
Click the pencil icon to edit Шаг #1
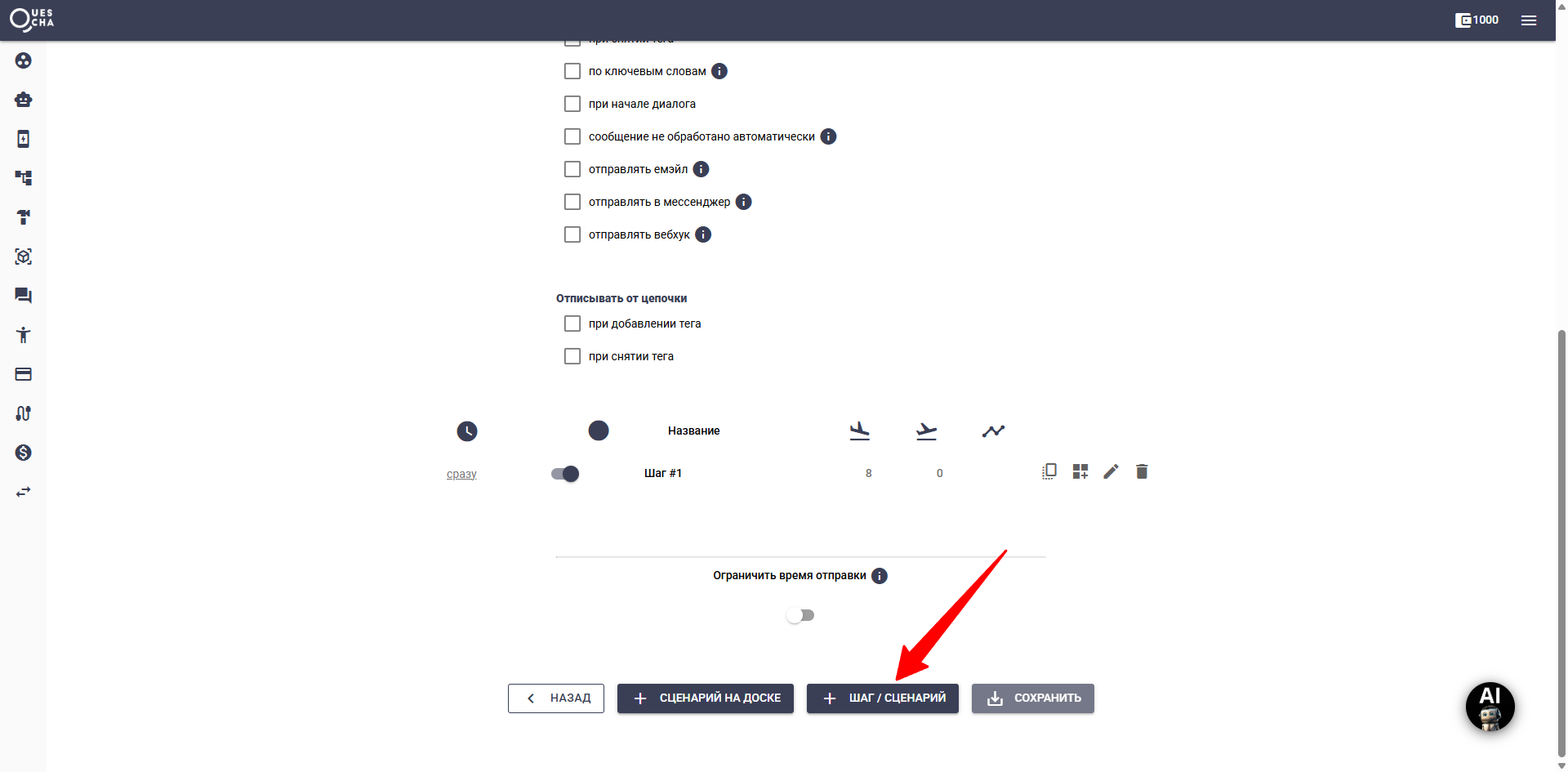tap(1111, 472)
